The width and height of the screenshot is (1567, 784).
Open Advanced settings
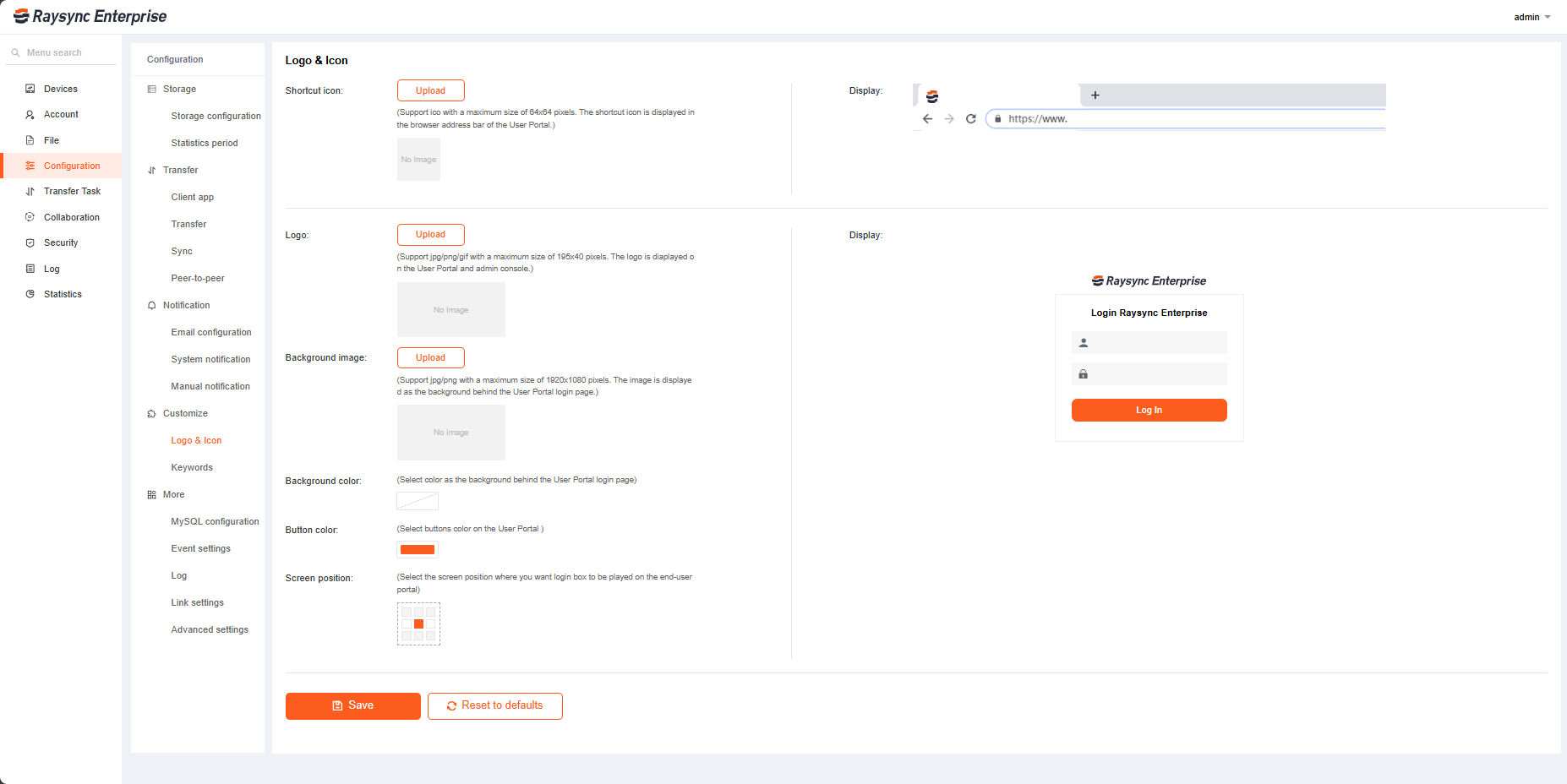pyautogui.click(x=210, y=629)
